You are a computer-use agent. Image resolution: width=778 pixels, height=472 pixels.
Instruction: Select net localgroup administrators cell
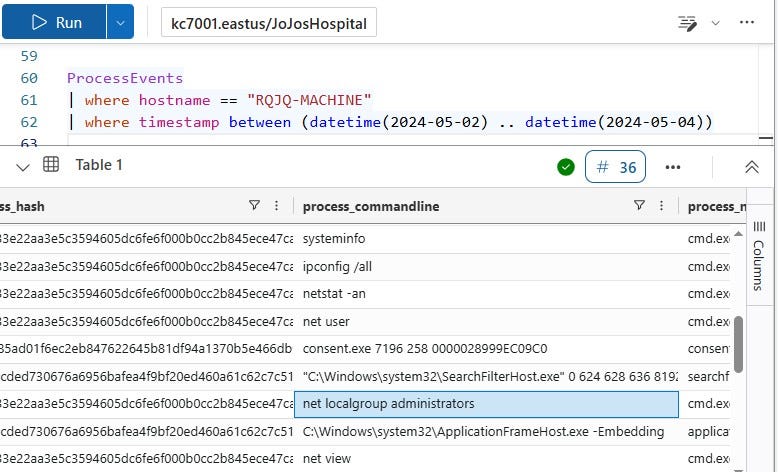[x=486, y=404]
